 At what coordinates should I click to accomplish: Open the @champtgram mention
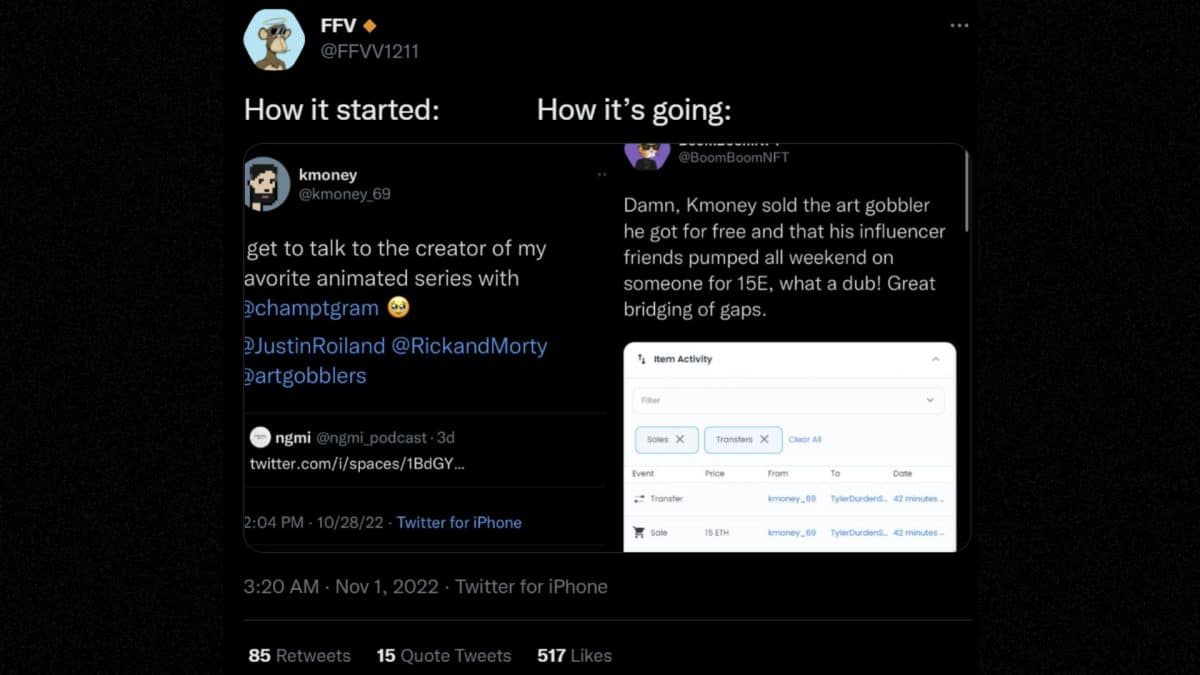[311, 309]
